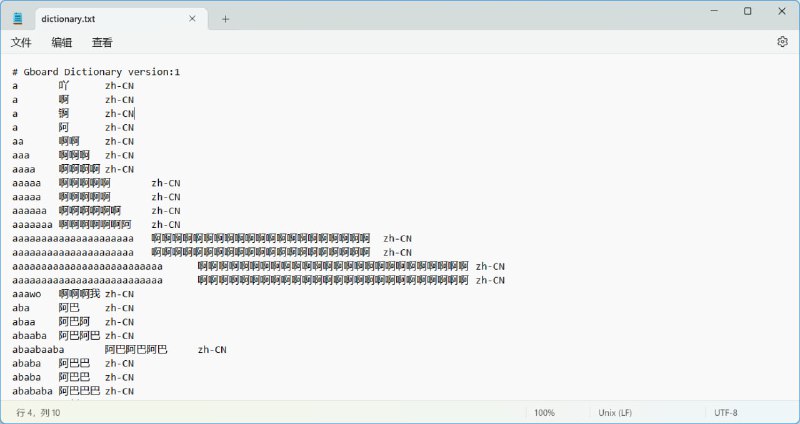This screenshot has width=800, height=424.
Task: Click the word aaawo in the text
Action: [x=27, y=294]
